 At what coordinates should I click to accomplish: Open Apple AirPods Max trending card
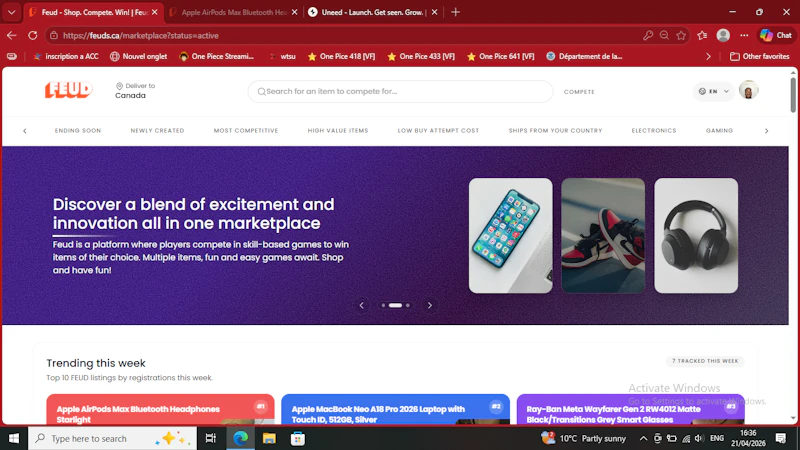coord(160,409)
